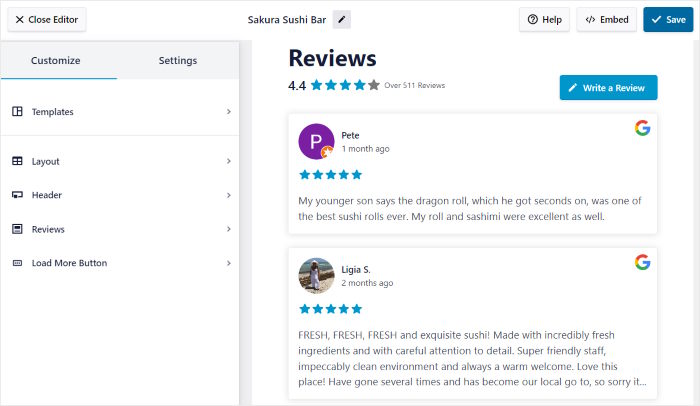Expand the Templates section chevron
Screen dimensions: 700x406
[x=229, y=112]
